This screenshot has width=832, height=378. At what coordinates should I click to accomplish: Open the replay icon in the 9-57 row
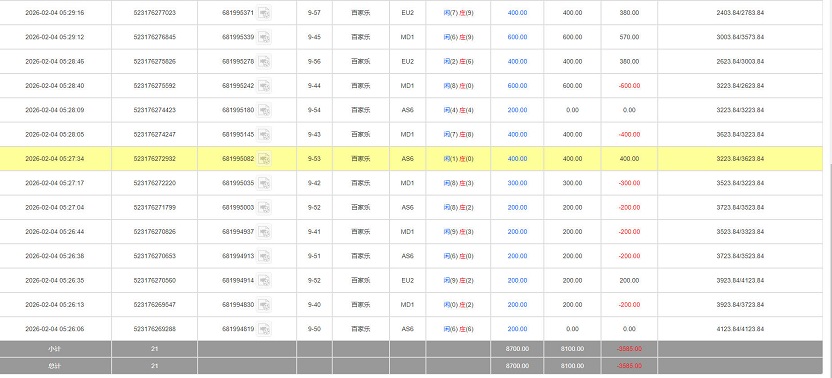[x=264, y=12]
